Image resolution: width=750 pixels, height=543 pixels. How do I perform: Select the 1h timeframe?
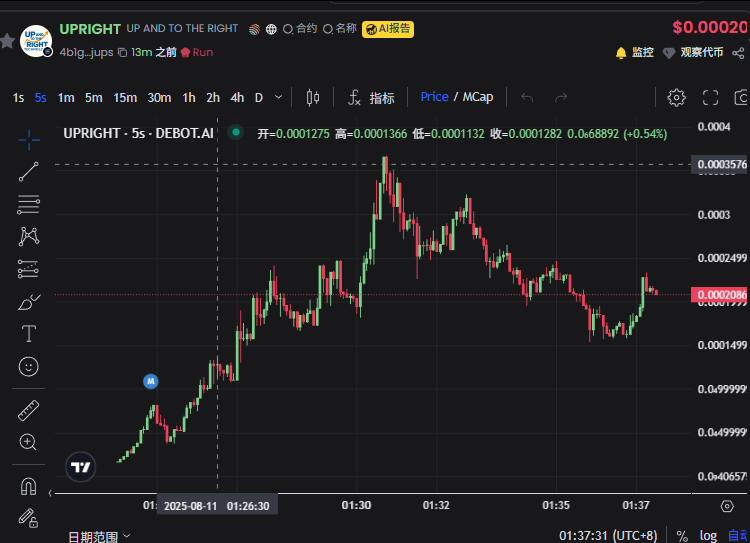pos(189,98)
